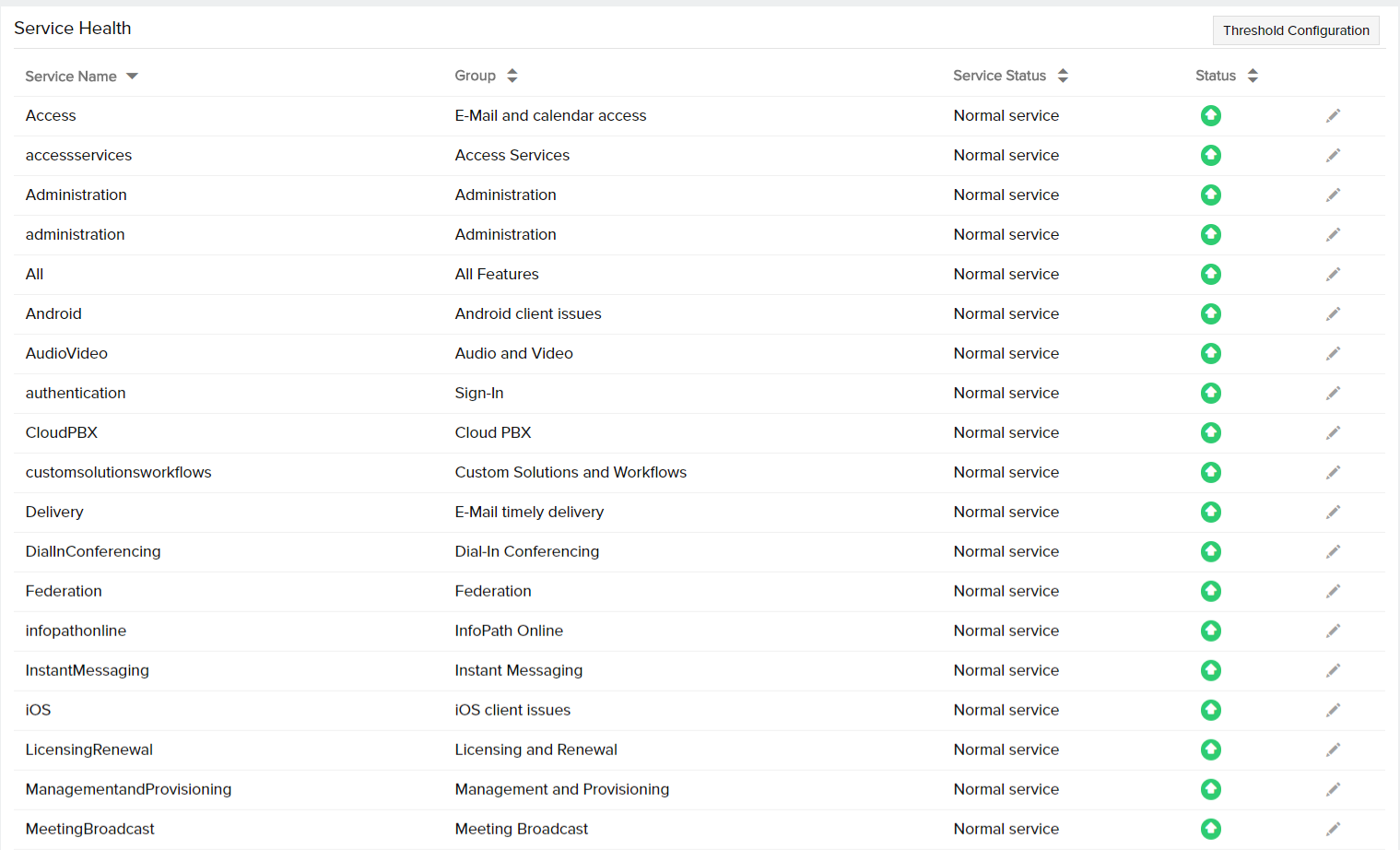Click the green status icon for CloudPBX
The width and height of the screenshot is (1400, 850).
click(1210, 432)
